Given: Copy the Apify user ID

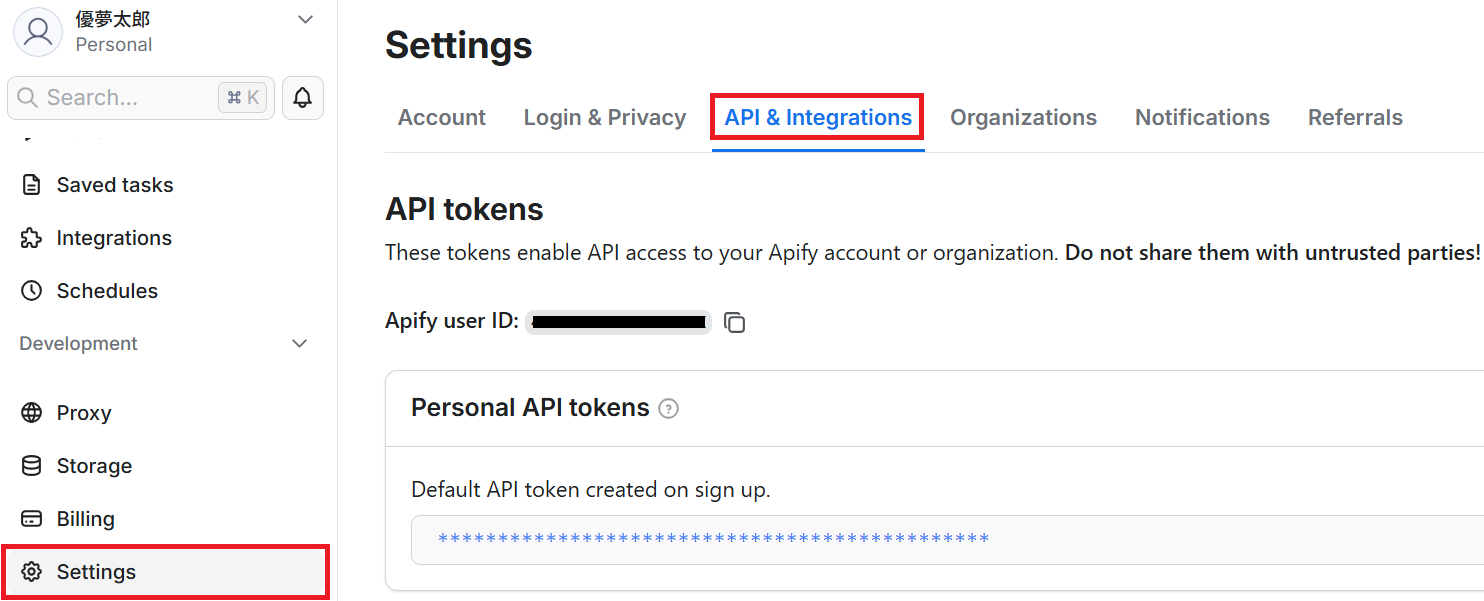Looking at the screenshot, I should tap(735, 322).
